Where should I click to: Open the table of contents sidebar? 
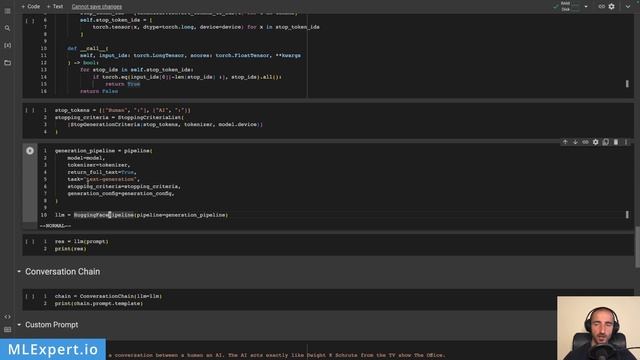[7, 11]
